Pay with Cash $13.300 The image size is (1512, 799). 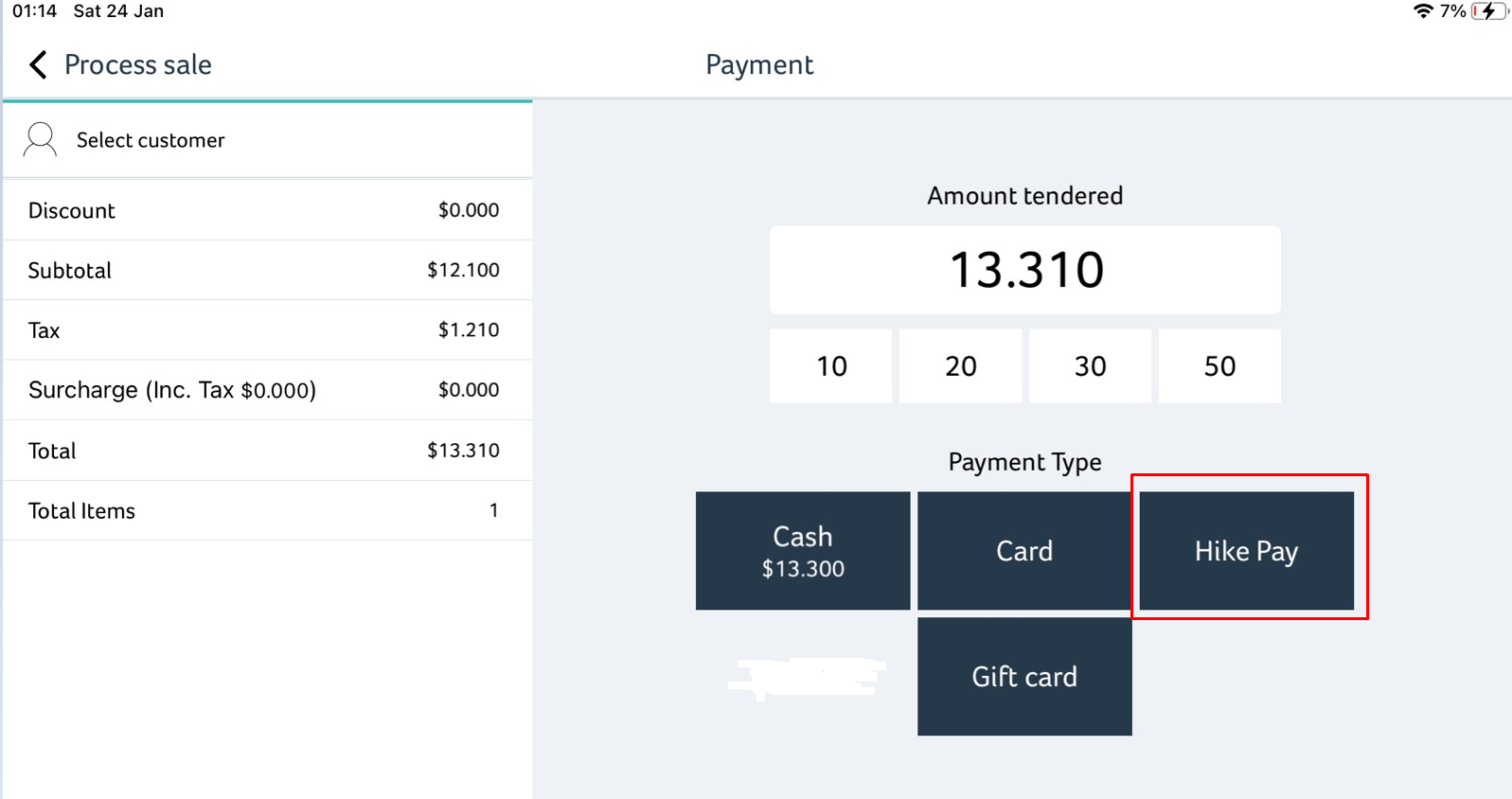point(803,551)
